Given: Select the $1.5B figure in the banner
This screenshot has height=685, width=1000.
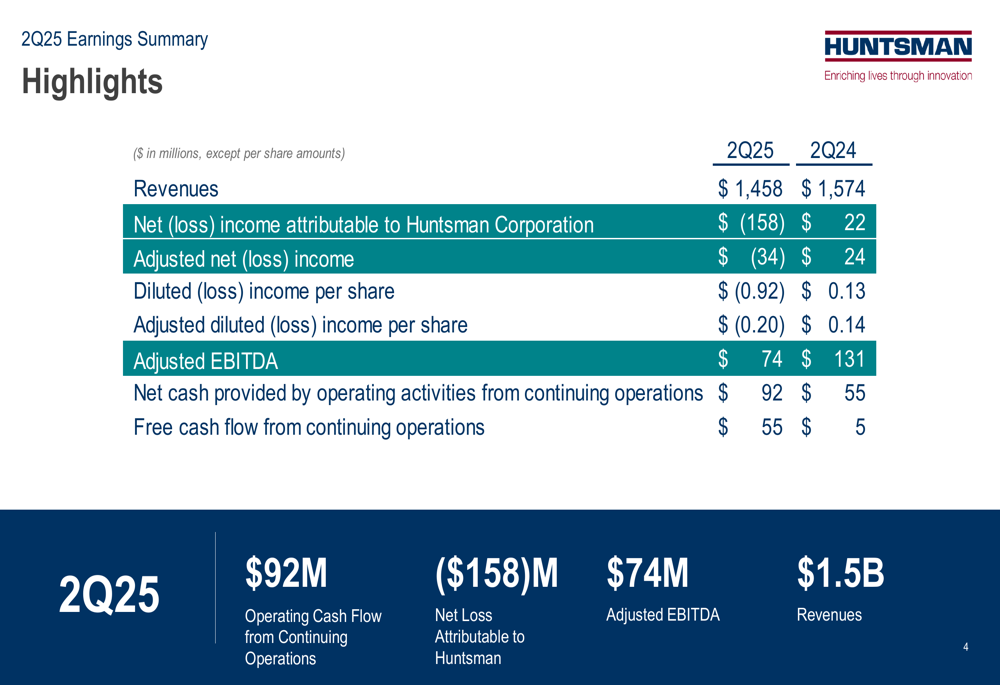Looking at the screenshot, I should coord(841,572).
